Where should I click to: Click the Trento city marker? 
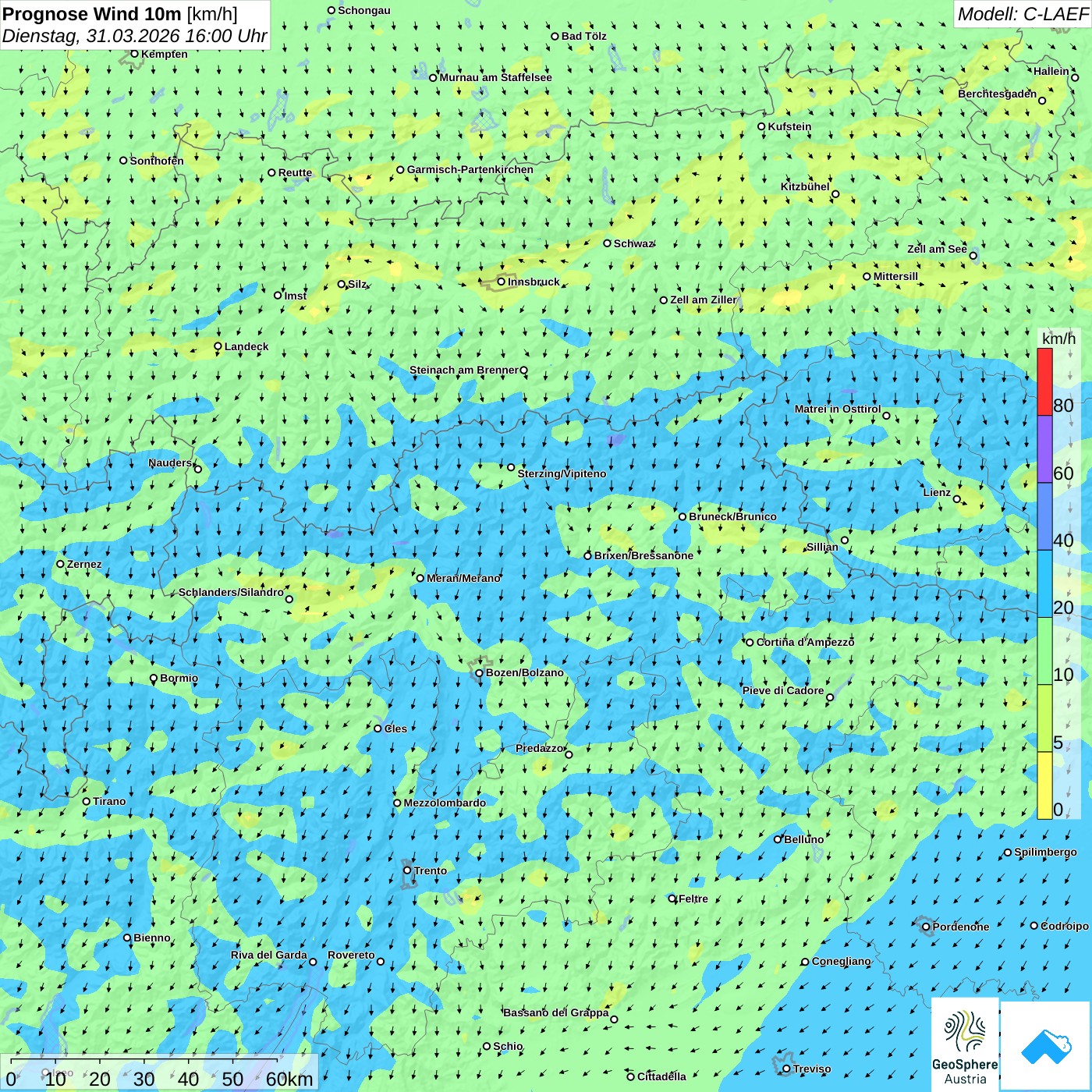pyautogui.click(x=407, y=870)
